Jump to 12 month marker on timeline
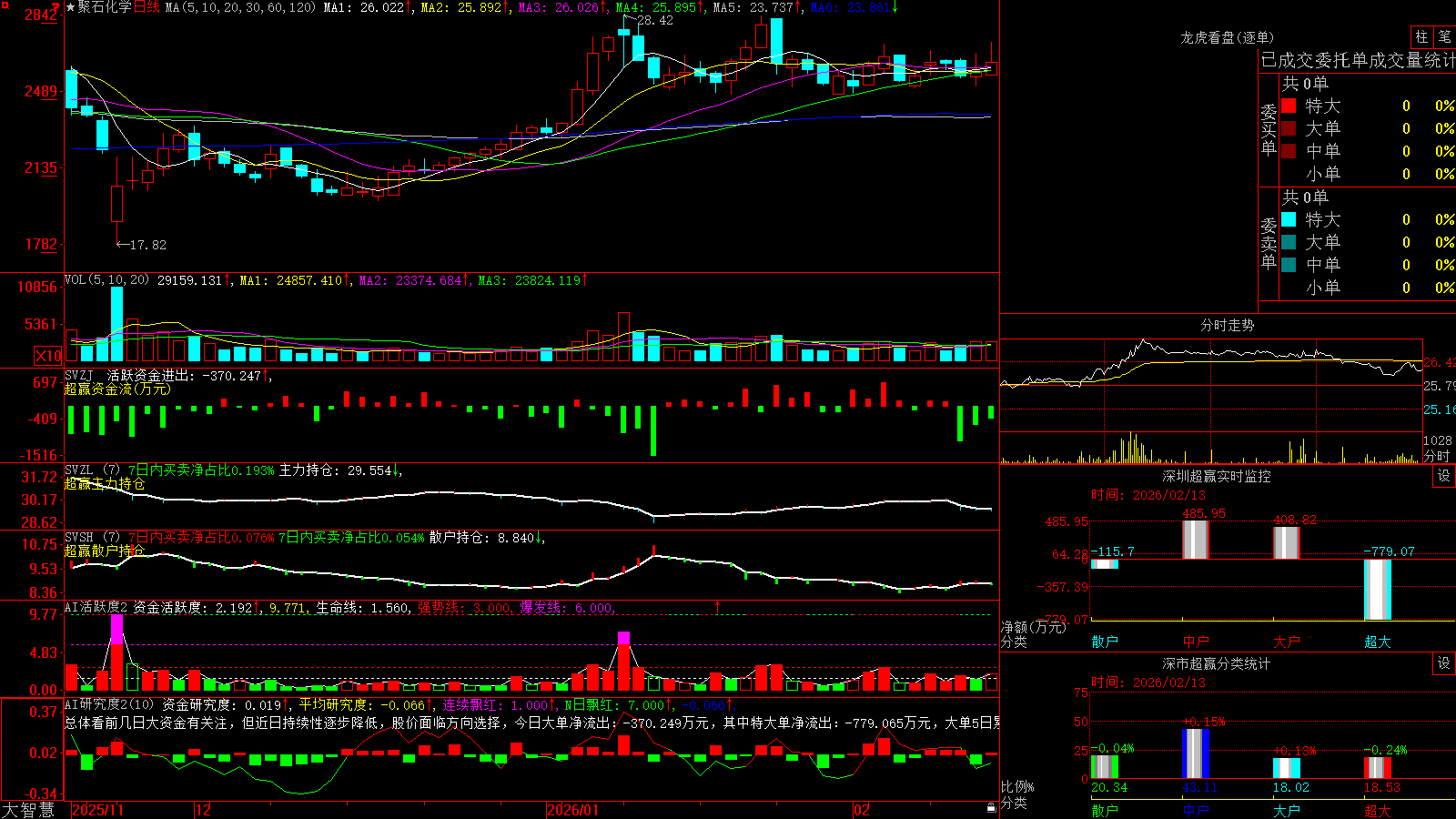Image resolution: width=1456 pixels, height=819 pixels. (204, 810)
